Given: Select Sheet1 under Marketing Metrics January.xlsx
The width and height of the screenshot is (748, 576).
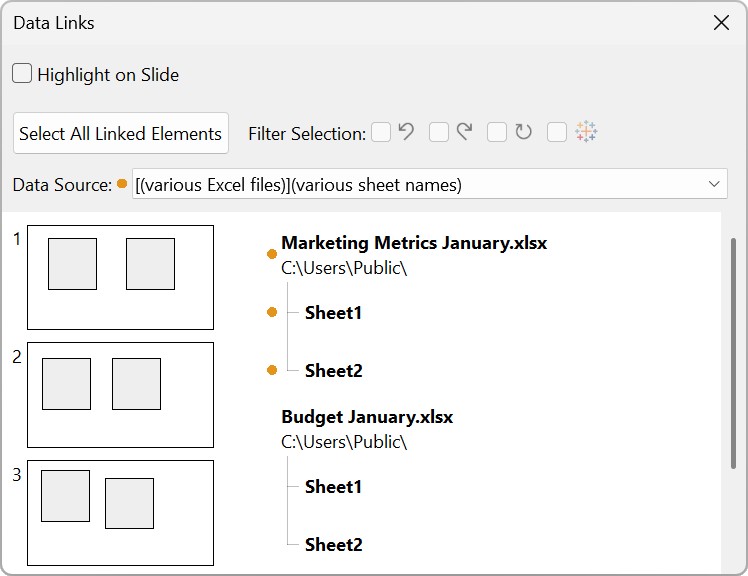Looking at the screenshot, I should point(333,313).
